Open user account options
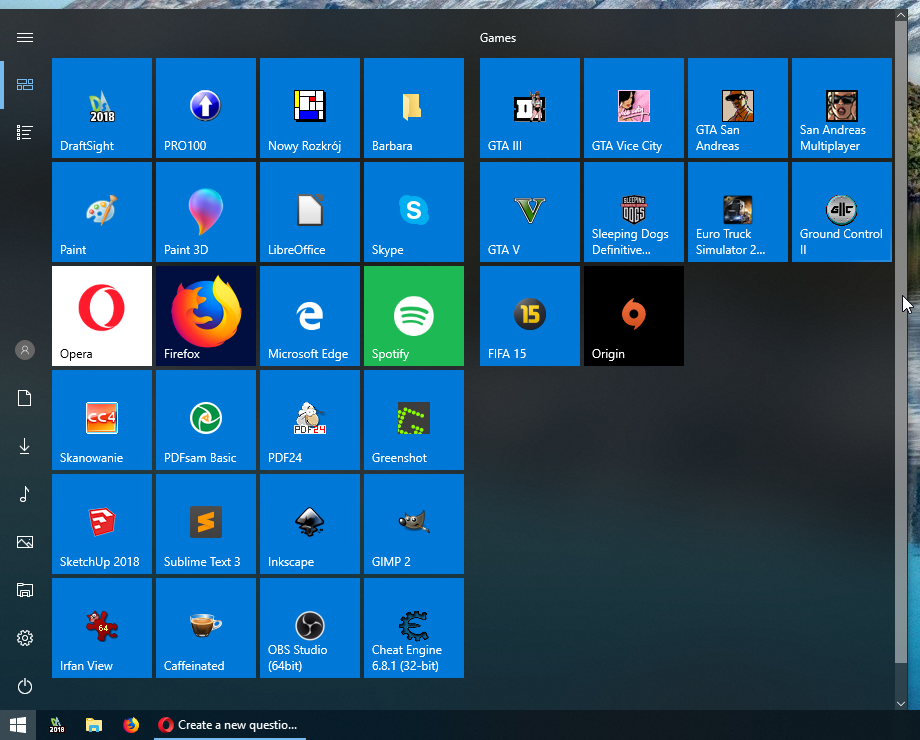The height and width of the screenshot is (740, 920). point(25,350)
